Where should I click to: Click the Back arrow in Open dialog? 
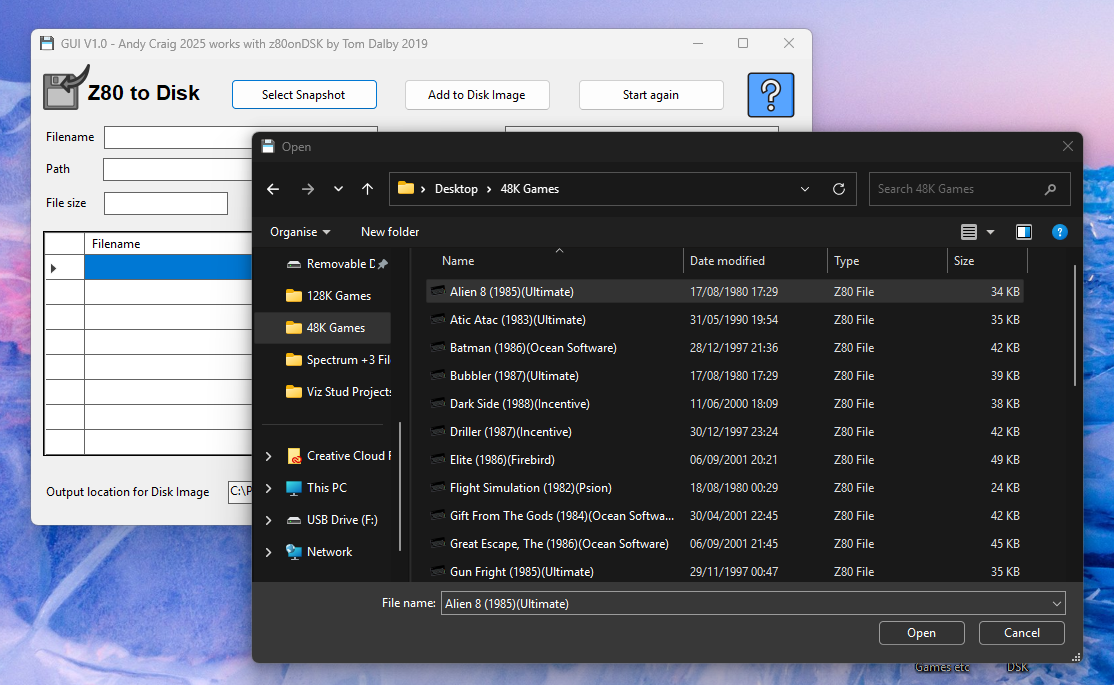click(273, 189)
